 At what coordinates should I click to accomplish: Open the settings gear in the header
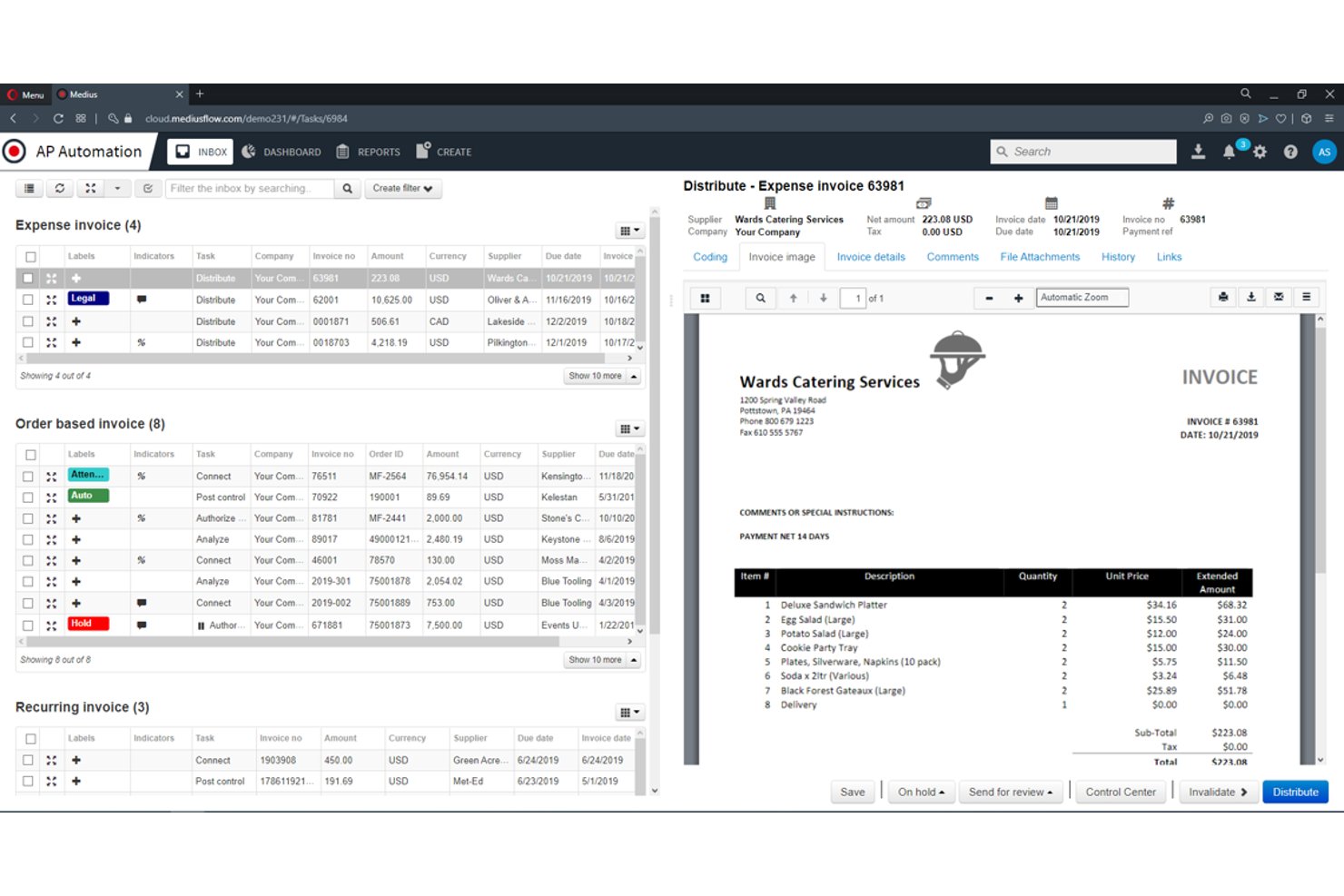pyautogui.click(x=1260, y=153)
